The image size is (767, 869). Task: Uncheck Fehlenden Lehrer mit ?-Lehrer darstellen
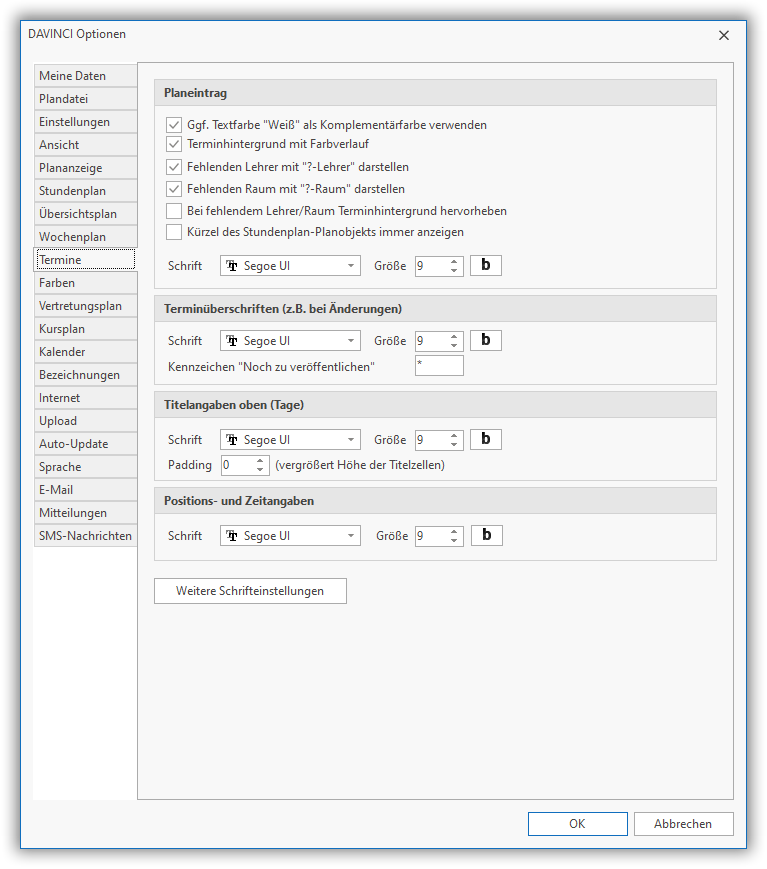click(x=175, y=167)
